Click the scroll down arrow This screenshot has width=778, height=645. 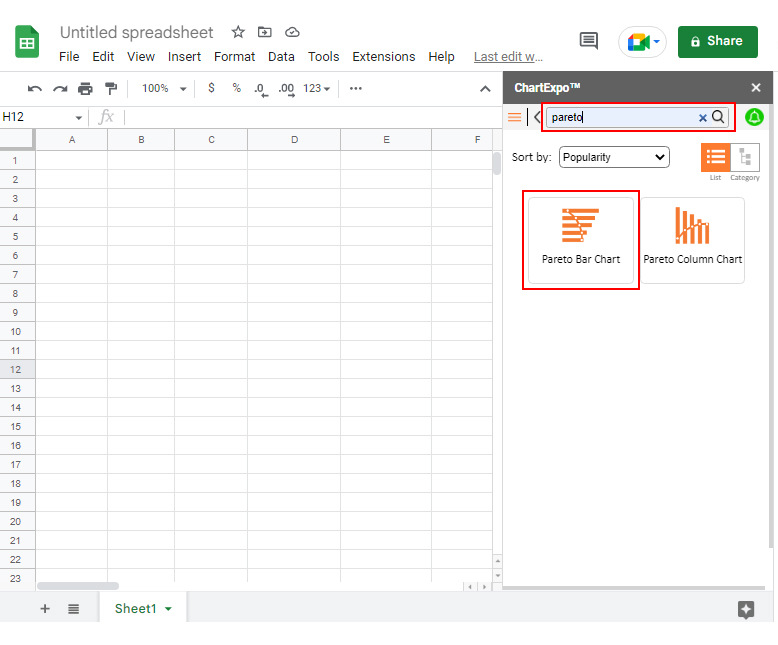(498, 576)
